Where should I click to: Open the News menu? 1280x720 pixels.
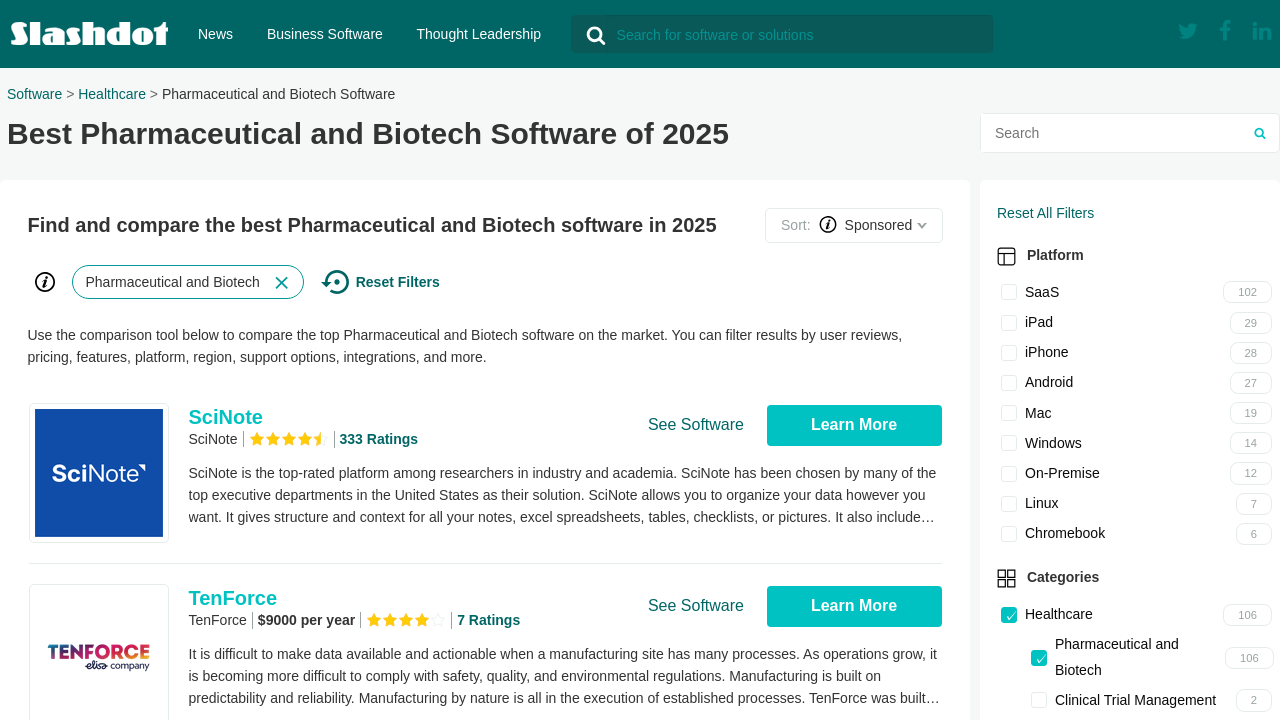pyautogui.click(x=215, y=34)
